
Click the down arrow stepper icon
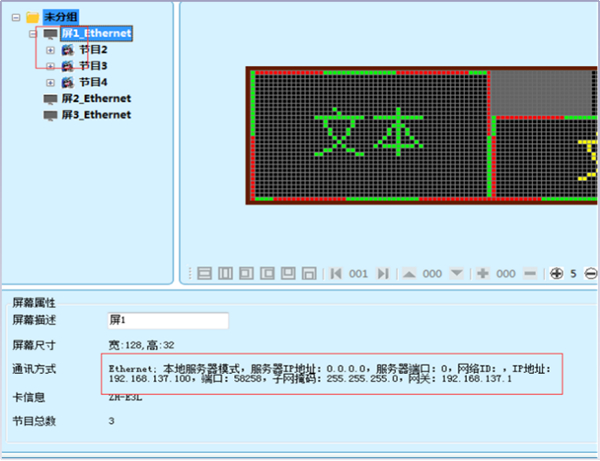click(457, 273)
